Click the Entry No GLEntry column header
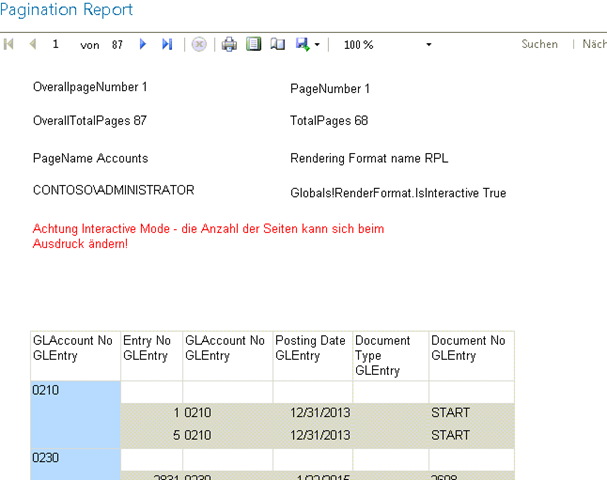This screenshot has width=607, height=480. [x=151, y=348]
